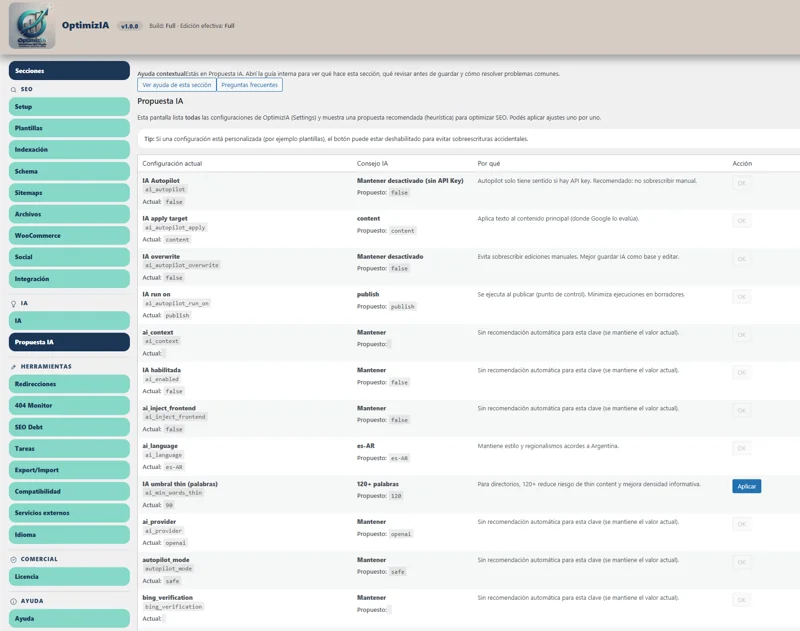Click the OptimizIA logo image
Screen dimensions: 800x631
32,26
